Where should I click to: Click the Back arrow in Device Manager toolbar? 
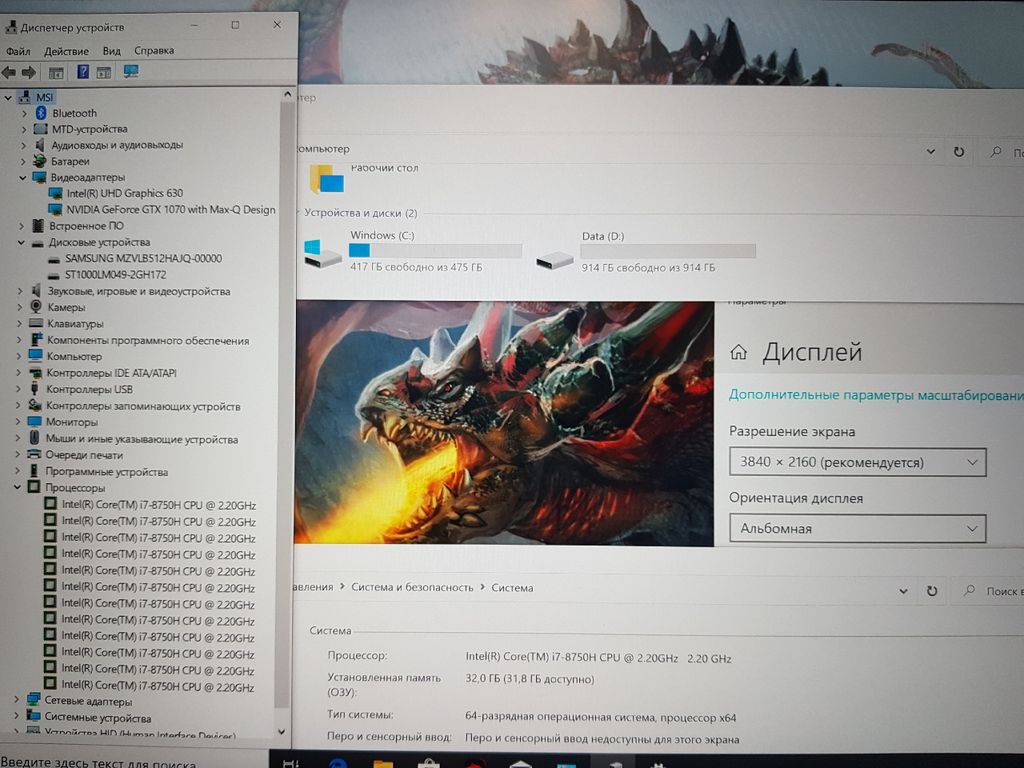click(x=9, y=72)
